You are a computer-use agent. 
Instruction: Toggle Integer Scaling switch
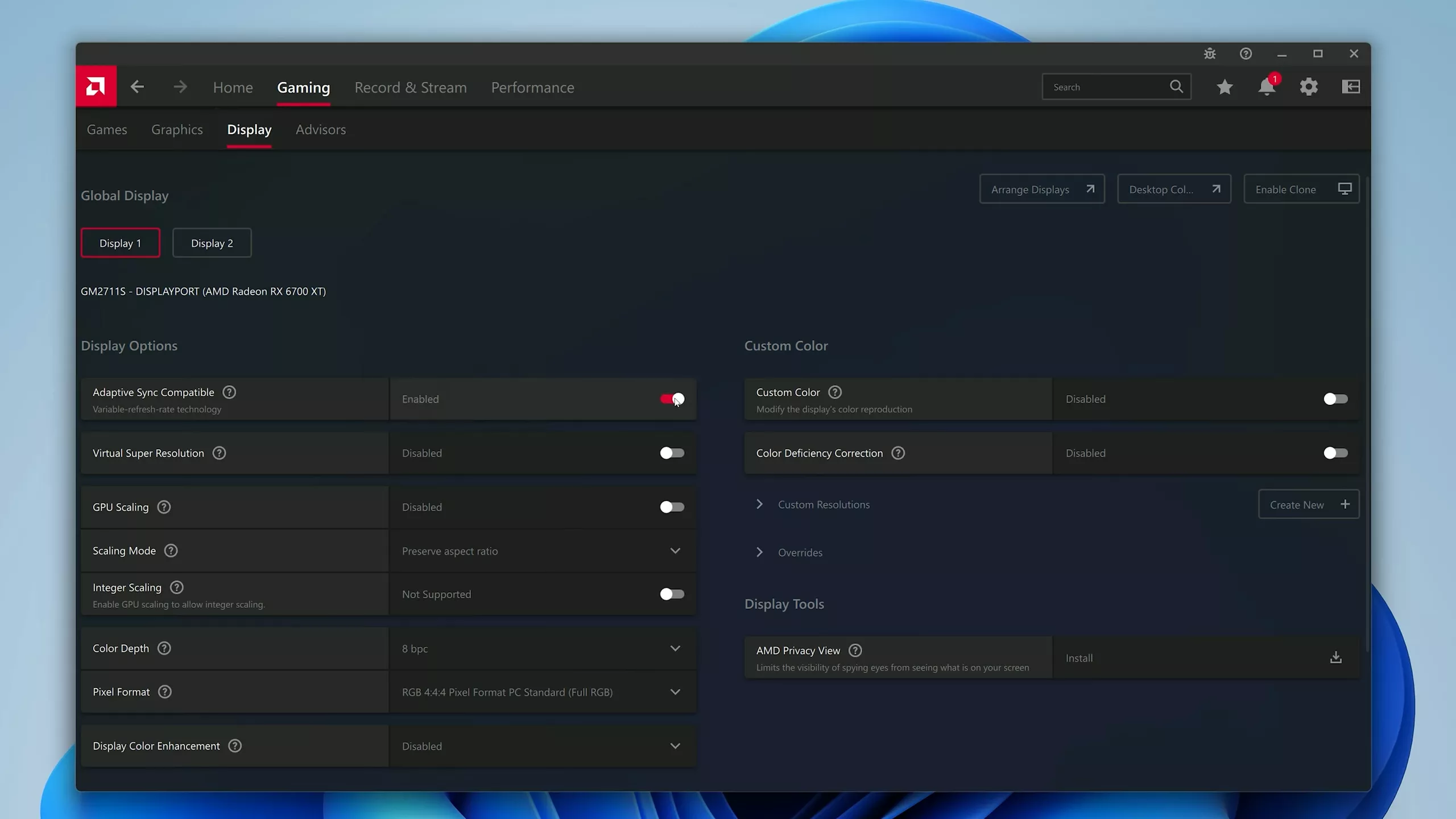[x=672, y=594]
